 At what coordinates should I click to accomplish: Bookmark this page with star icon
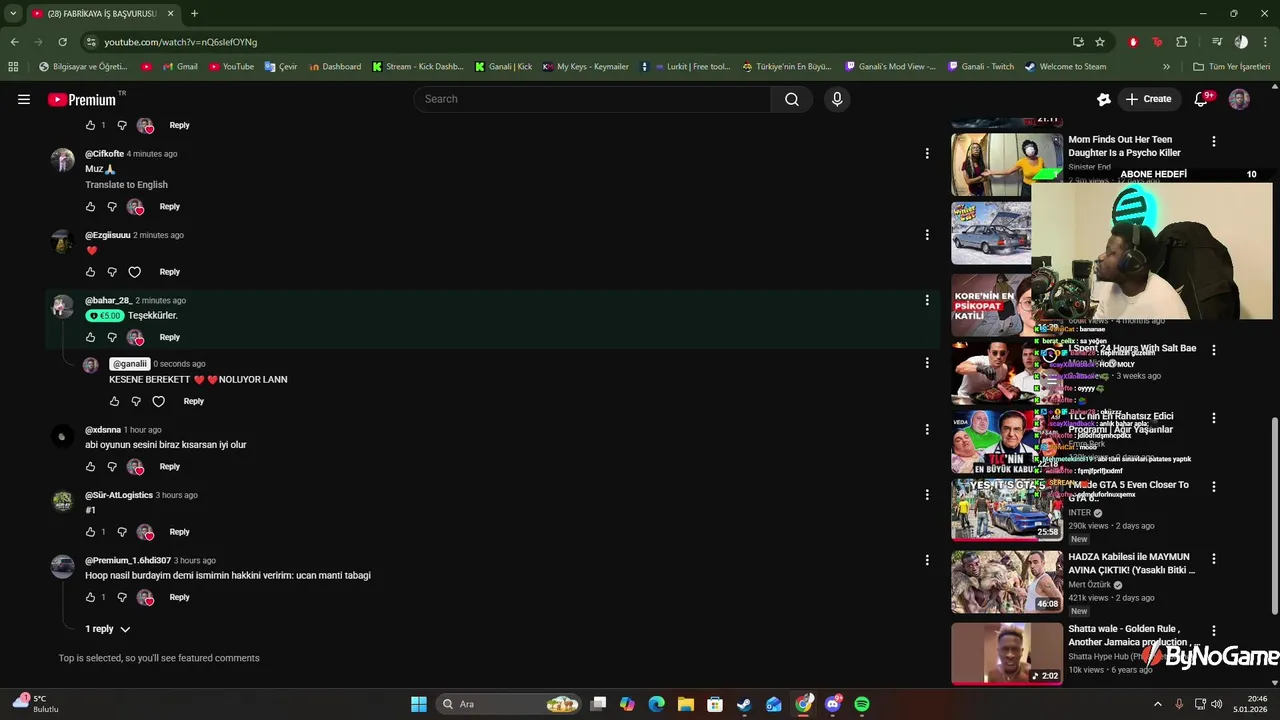tap(1100, 42)
